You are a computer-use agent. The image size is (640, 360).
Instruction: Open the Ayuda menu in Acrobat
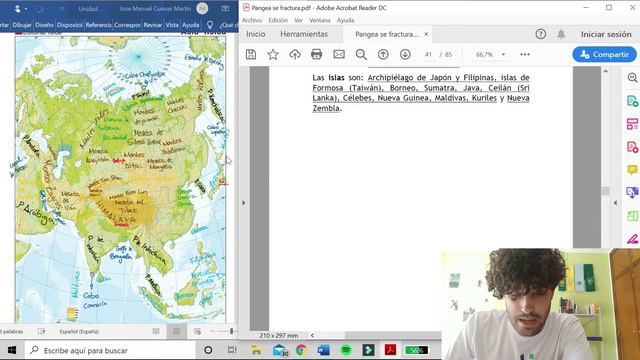(x=345, y=20)
